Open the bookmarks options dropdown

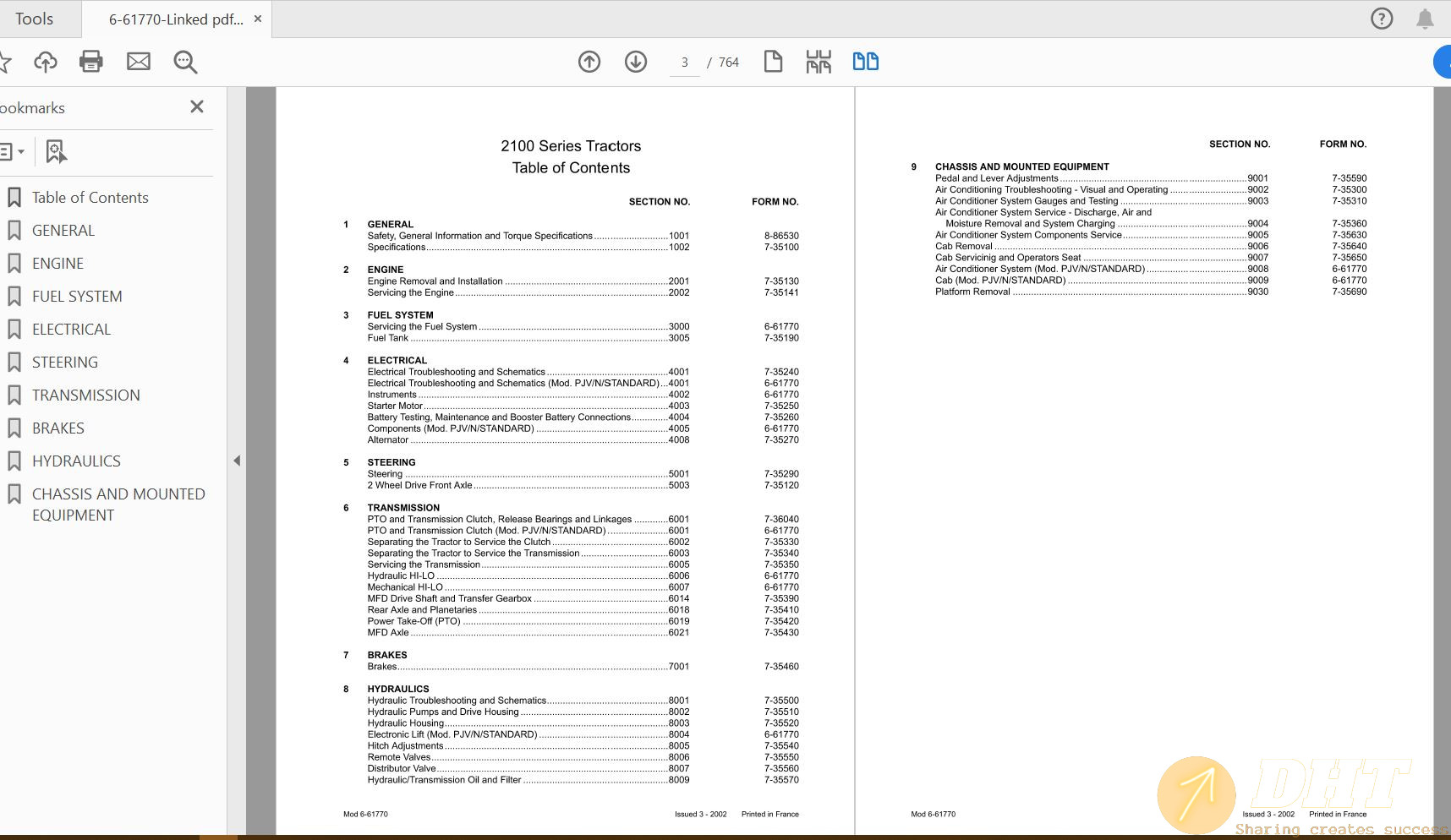point(12,152)
